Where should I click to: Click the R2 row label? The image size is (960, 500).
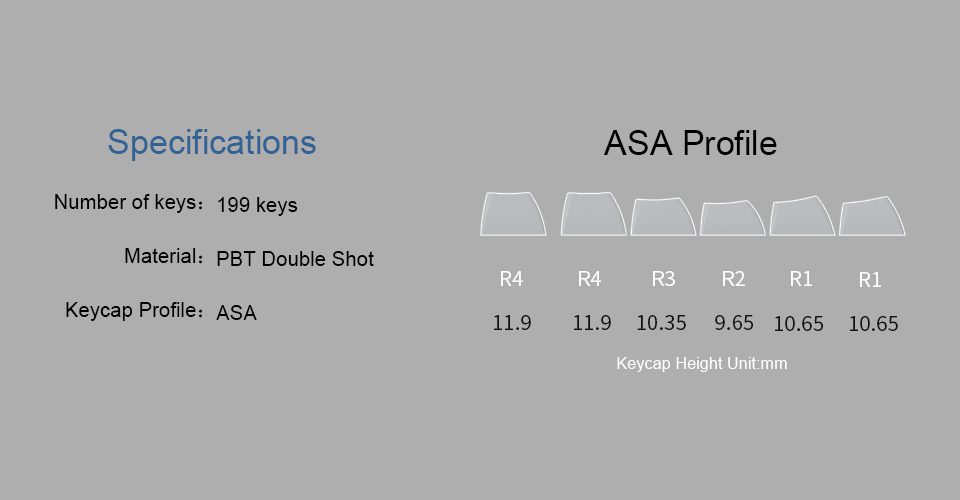pos(733,280)
